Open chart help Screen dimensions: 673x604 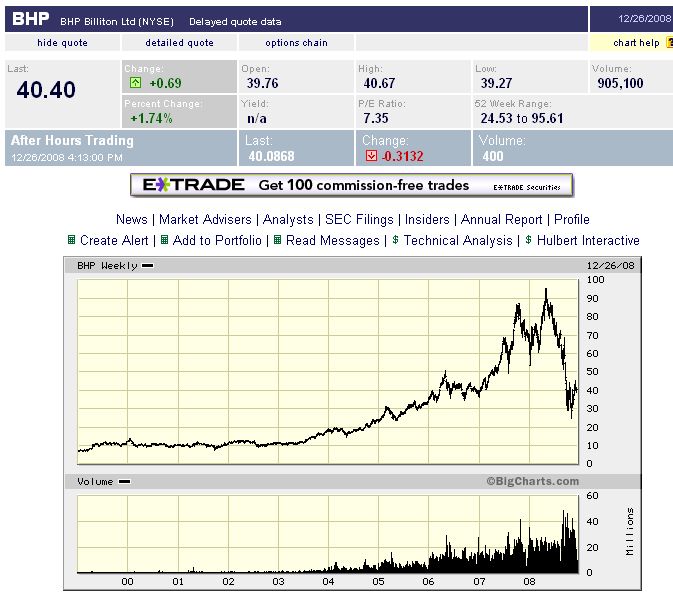tap(636, 42)
